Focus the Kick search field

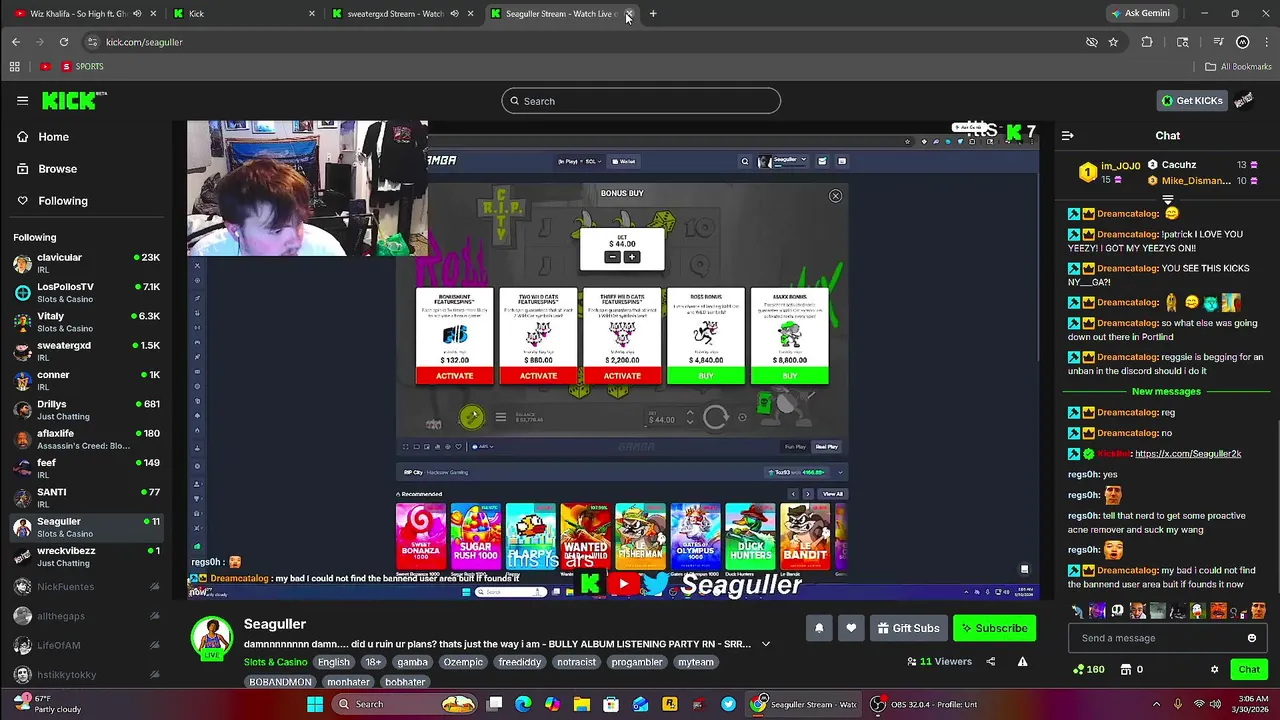pos(641,101)
